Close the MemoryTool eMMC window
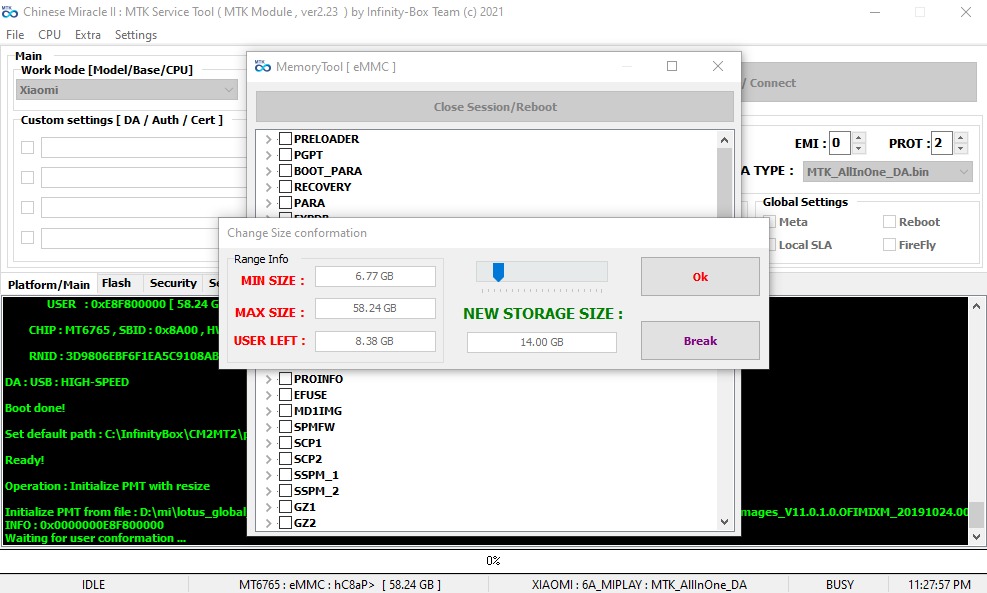Screen dimensions: 987x593 click(x=718, y=66)
